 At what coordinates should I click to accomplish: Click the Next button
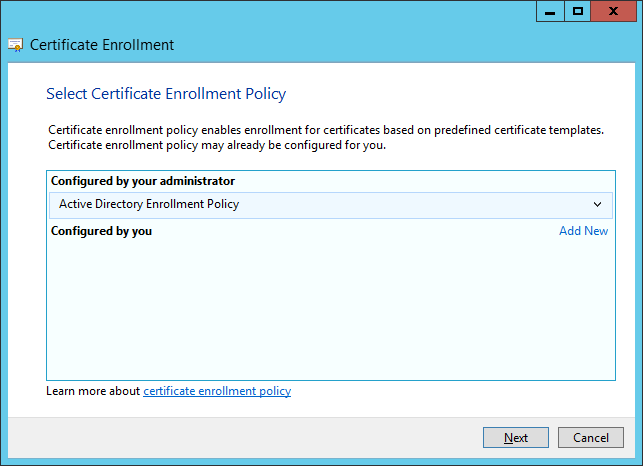coord(516,438)
